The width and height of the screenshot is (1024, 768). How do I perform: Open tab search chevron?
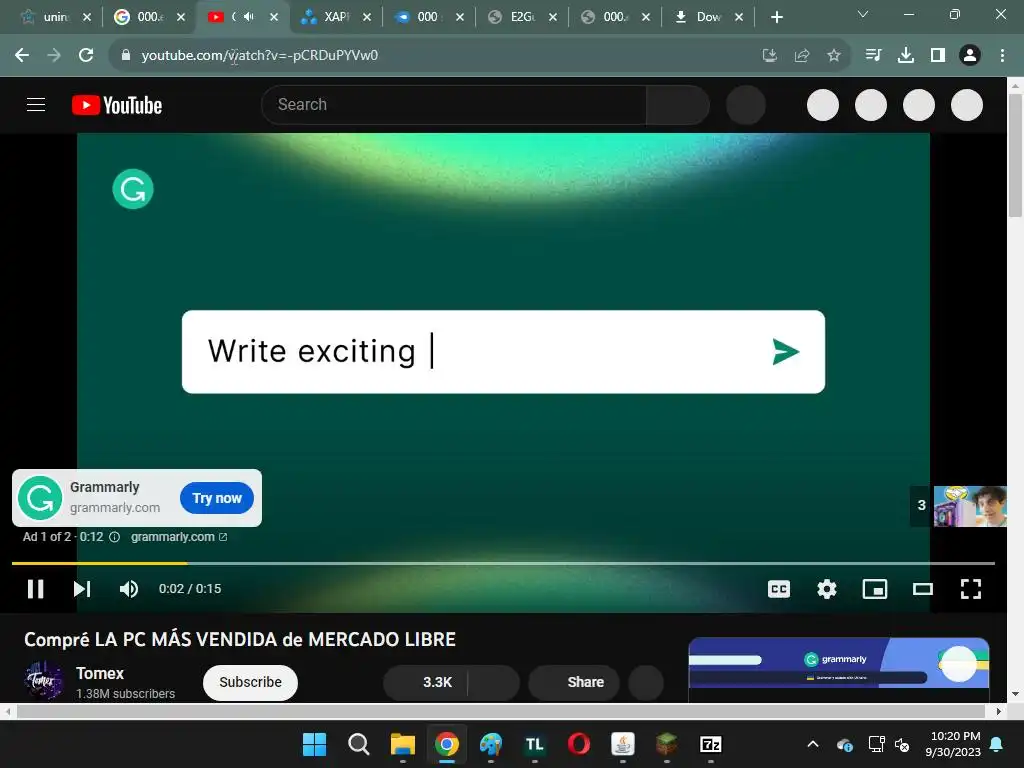pyautogui.click(x=863, y=14)
